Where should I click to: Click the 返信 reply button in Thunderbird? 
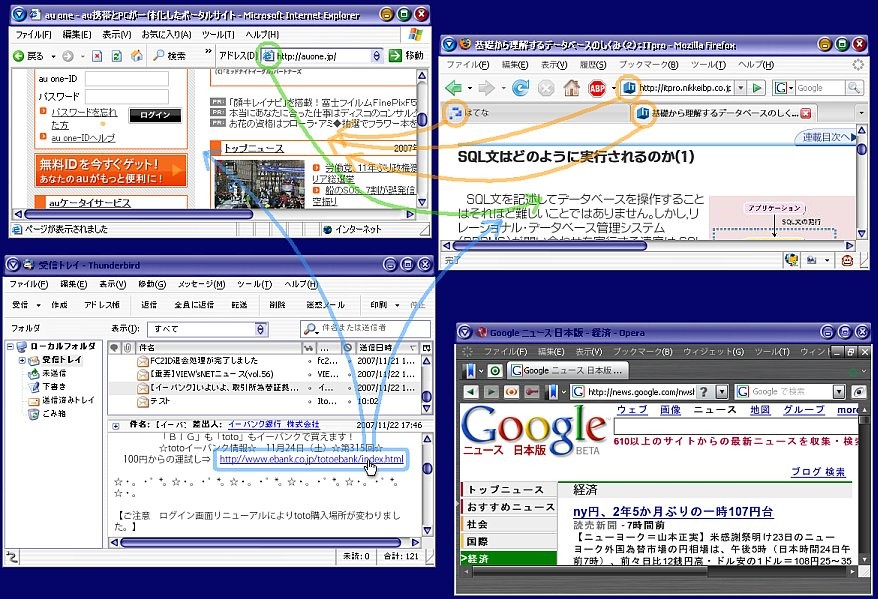click(x=149, y=305)
